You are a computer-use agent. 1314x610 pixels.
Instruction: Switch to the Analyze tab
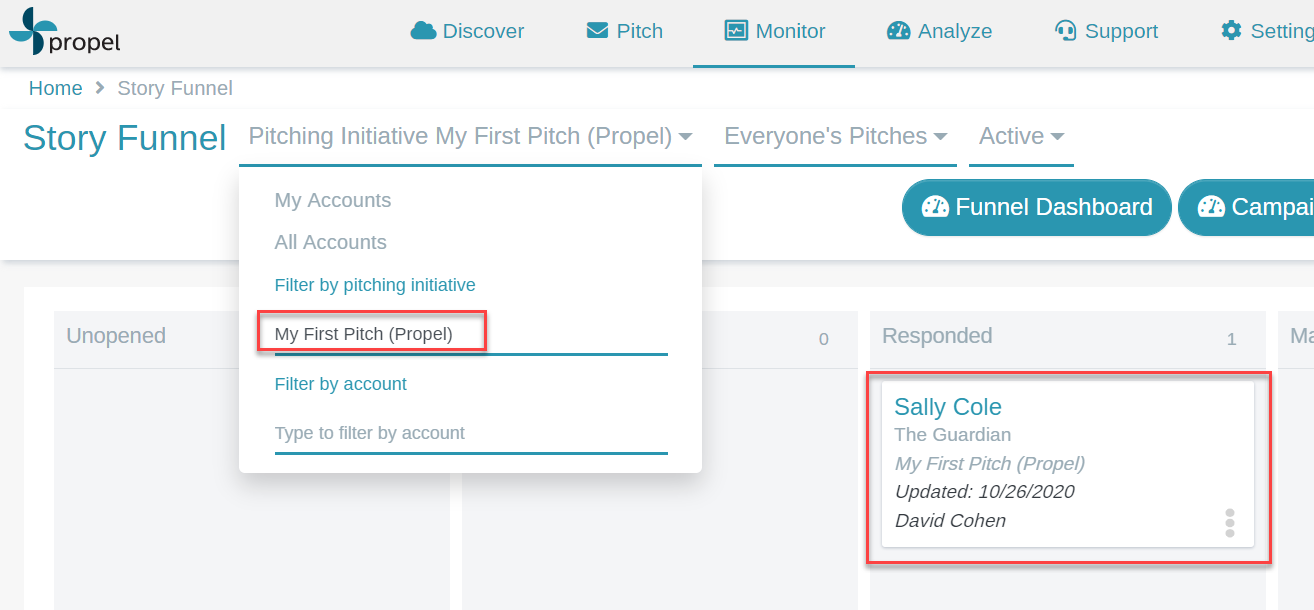click(x=940, y=31)
